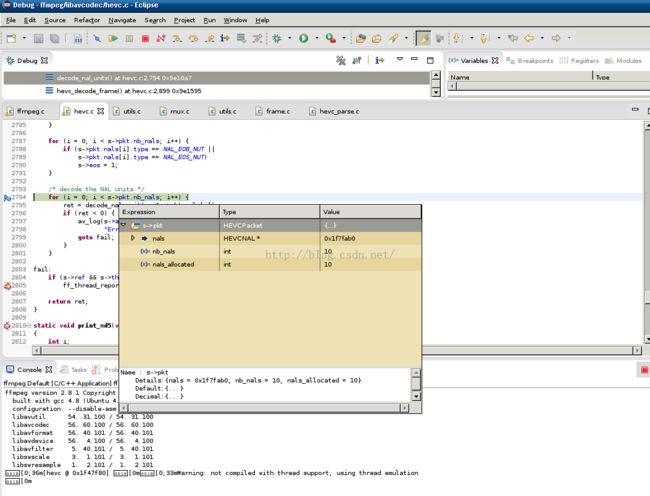Screen dimensions: 650x496
Task: Open the Refactor menu
Action: pos(87,20)
